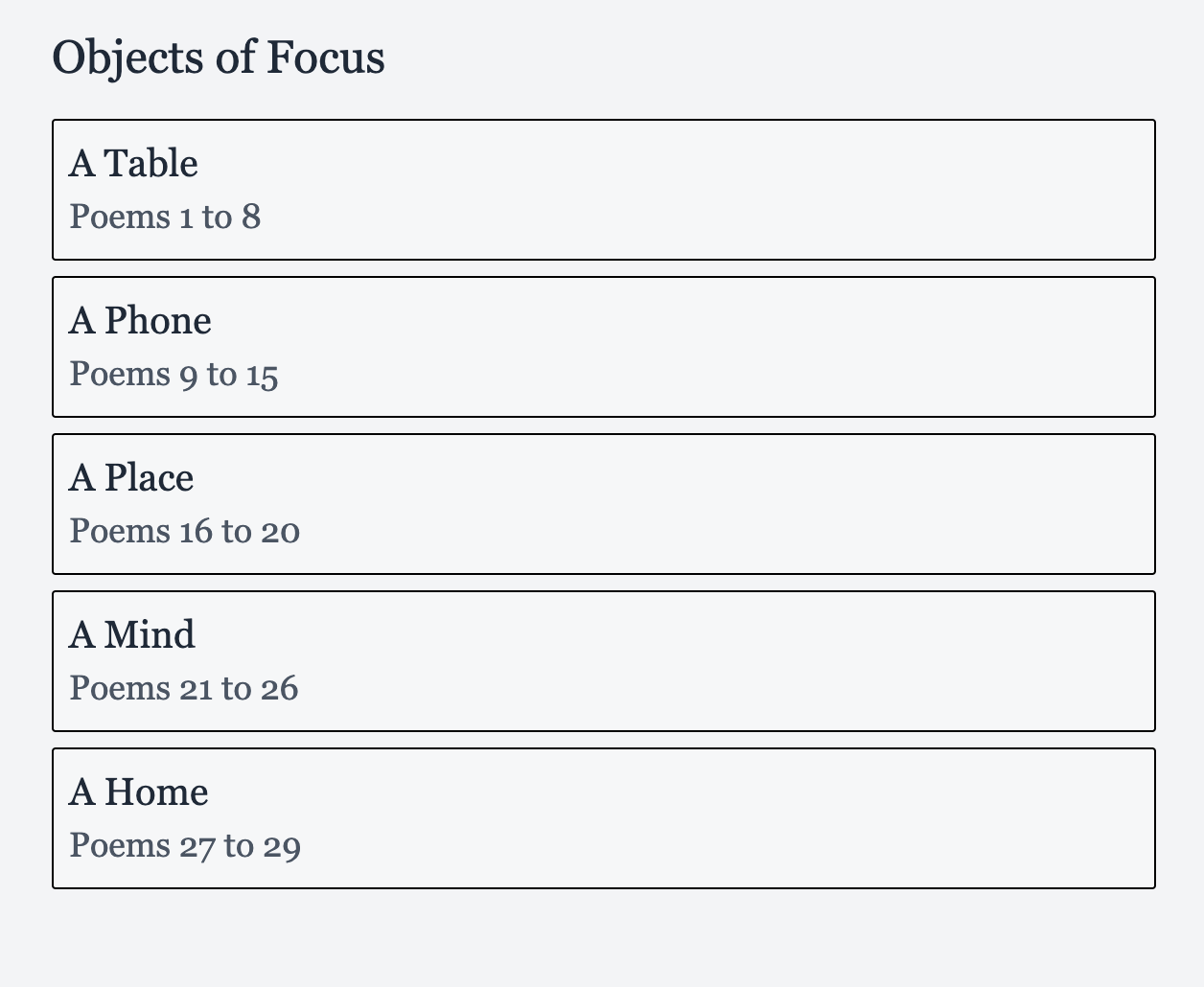Tap the "Poems 21 to 26" subtitle
This screenshot has width=1204, height=987.
pos(184,689)
